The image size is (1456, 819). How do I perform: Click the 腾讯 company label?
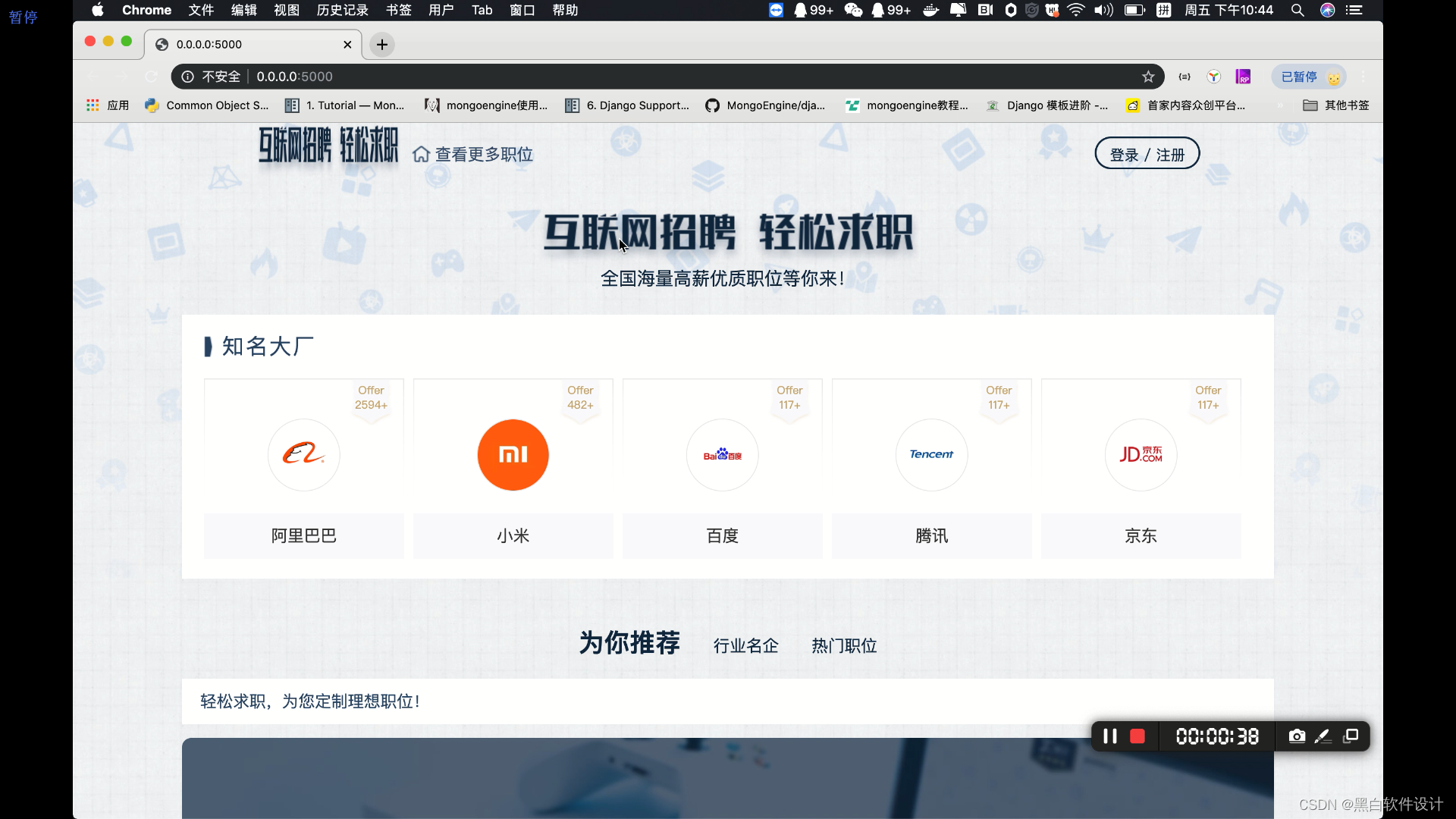[931, 536]
